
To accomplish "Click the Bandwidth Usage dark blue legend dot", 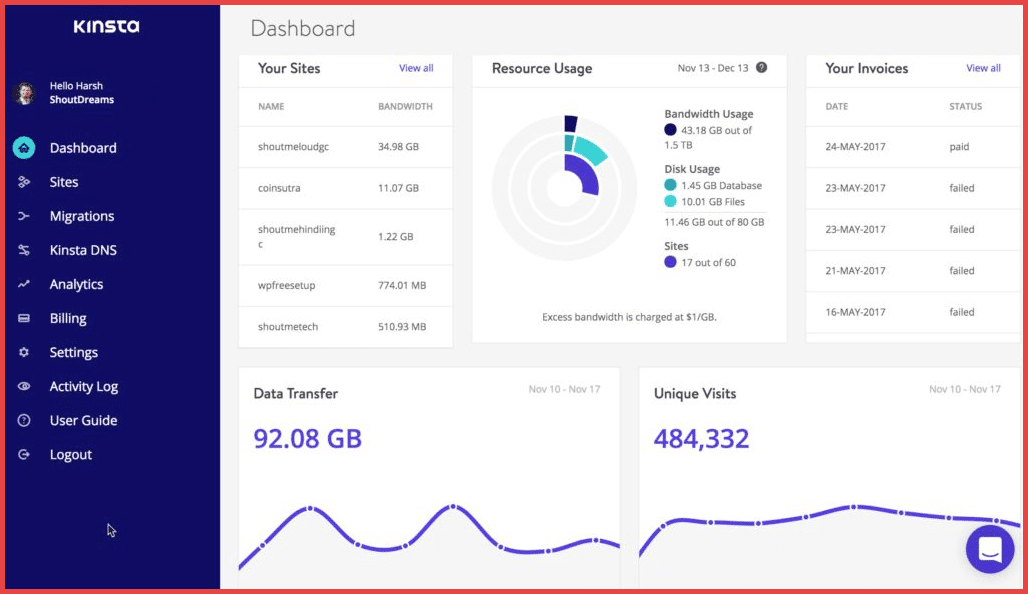I will [x=670, y=130].
